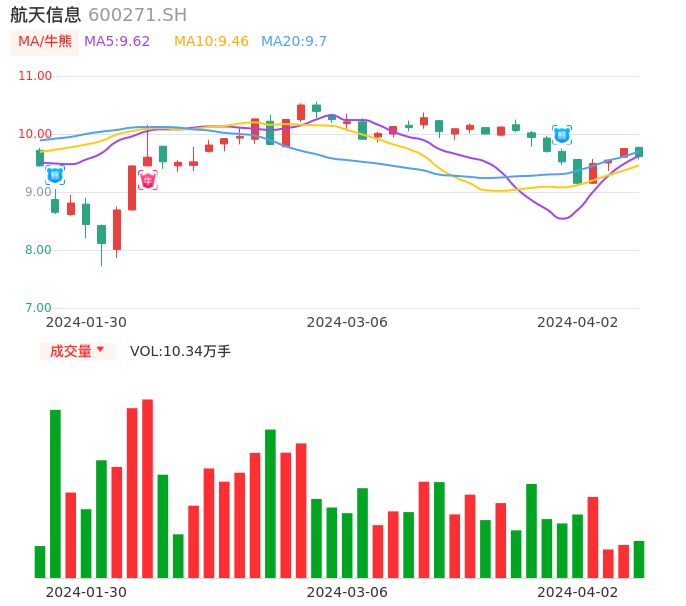Image resolution: width=686 pixels, height=606 pixels.
Task: Click the blue bear marker near April
Action: tap(562, 135)
